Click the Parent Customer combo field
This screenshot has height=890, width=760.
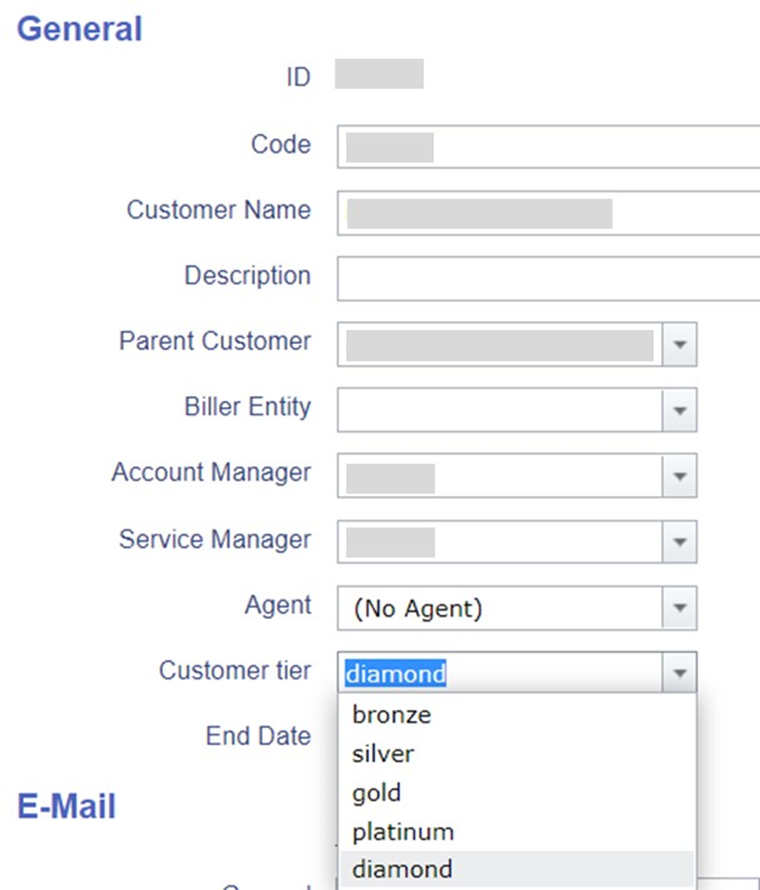(500, 344)
